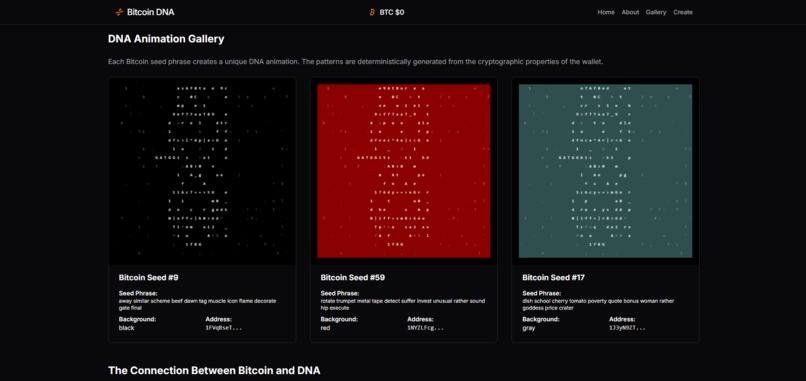Go to the Home page

(606, 12)
